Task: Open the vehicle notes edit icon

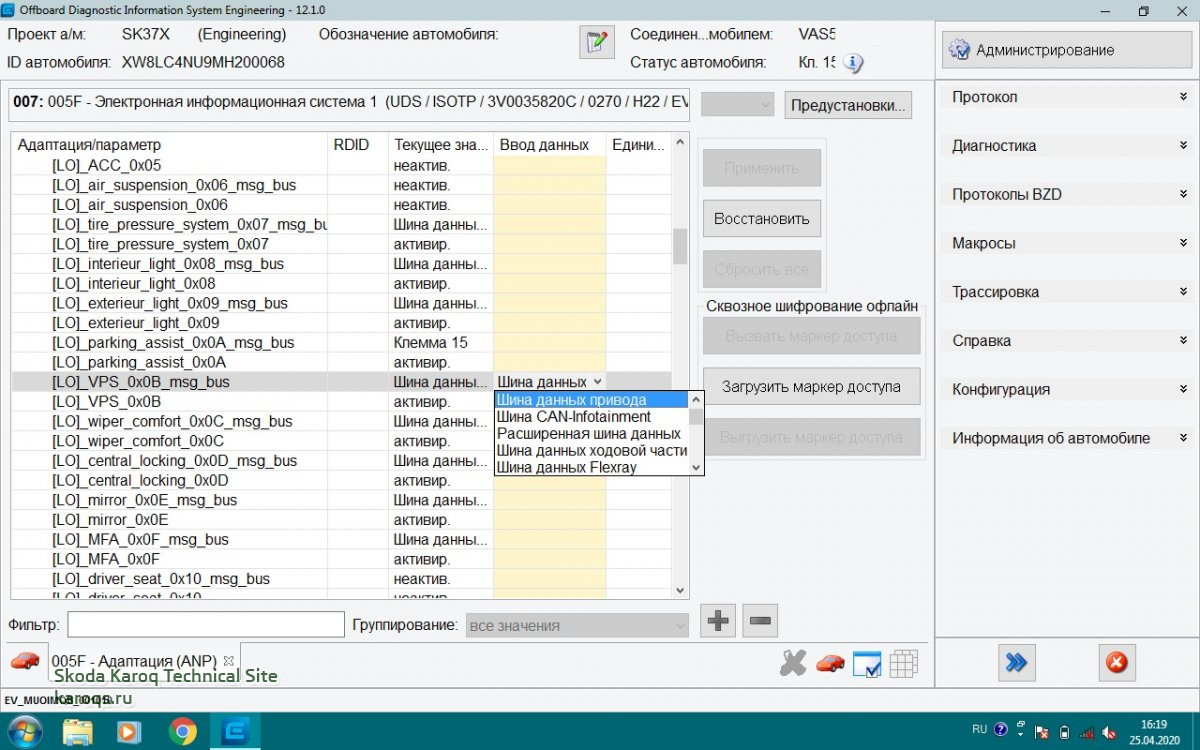Action: click(x=596, y=42)
